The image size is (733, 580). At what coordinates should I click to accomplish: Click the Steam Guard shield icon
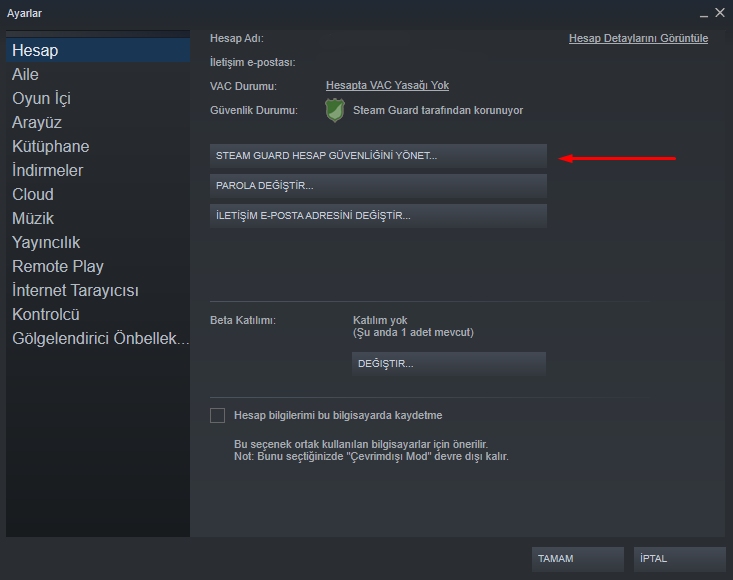(335, 110)
